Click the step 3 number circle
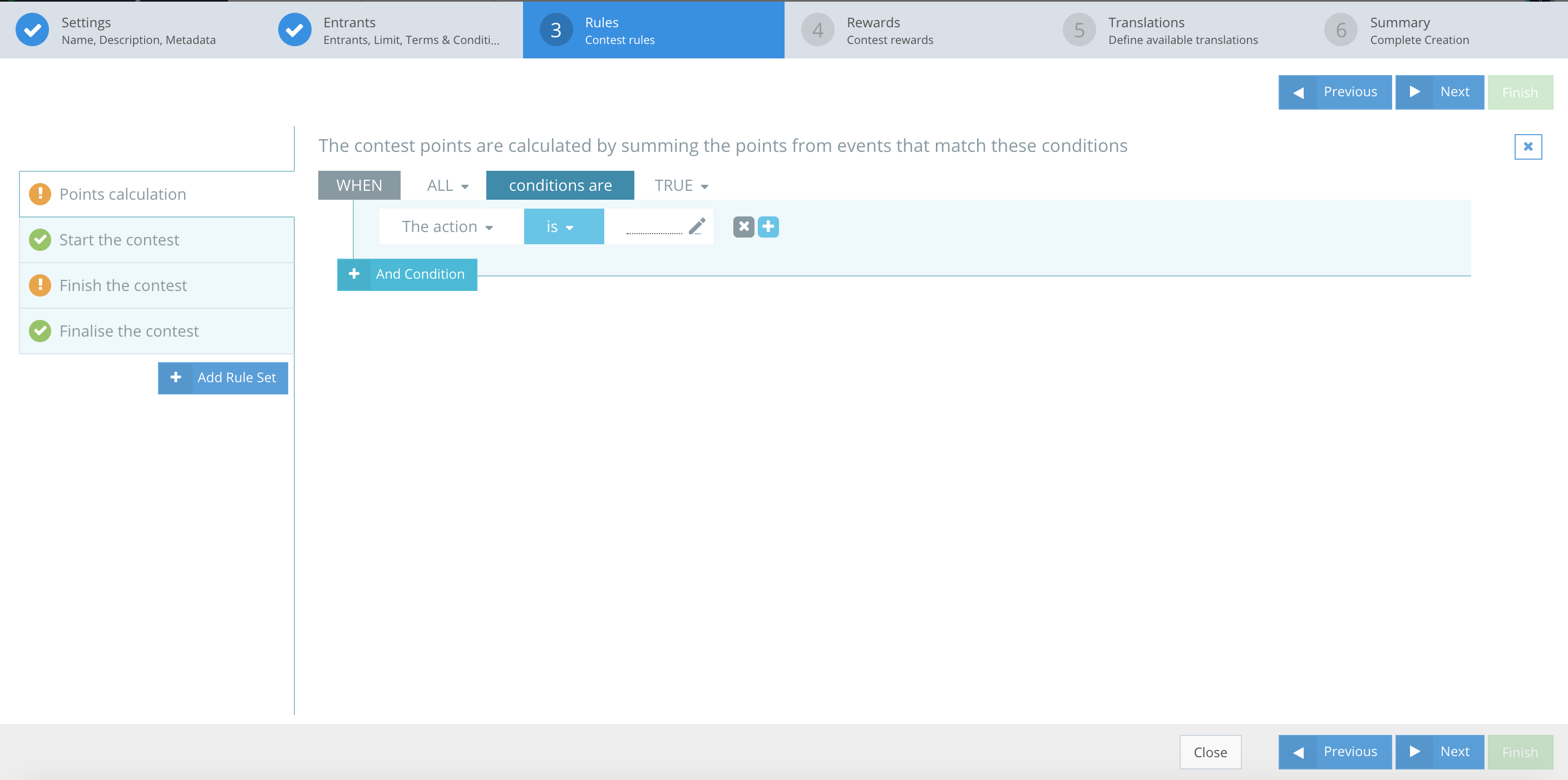The height and width of the screenshot is (780, 1568). [556, 30]
